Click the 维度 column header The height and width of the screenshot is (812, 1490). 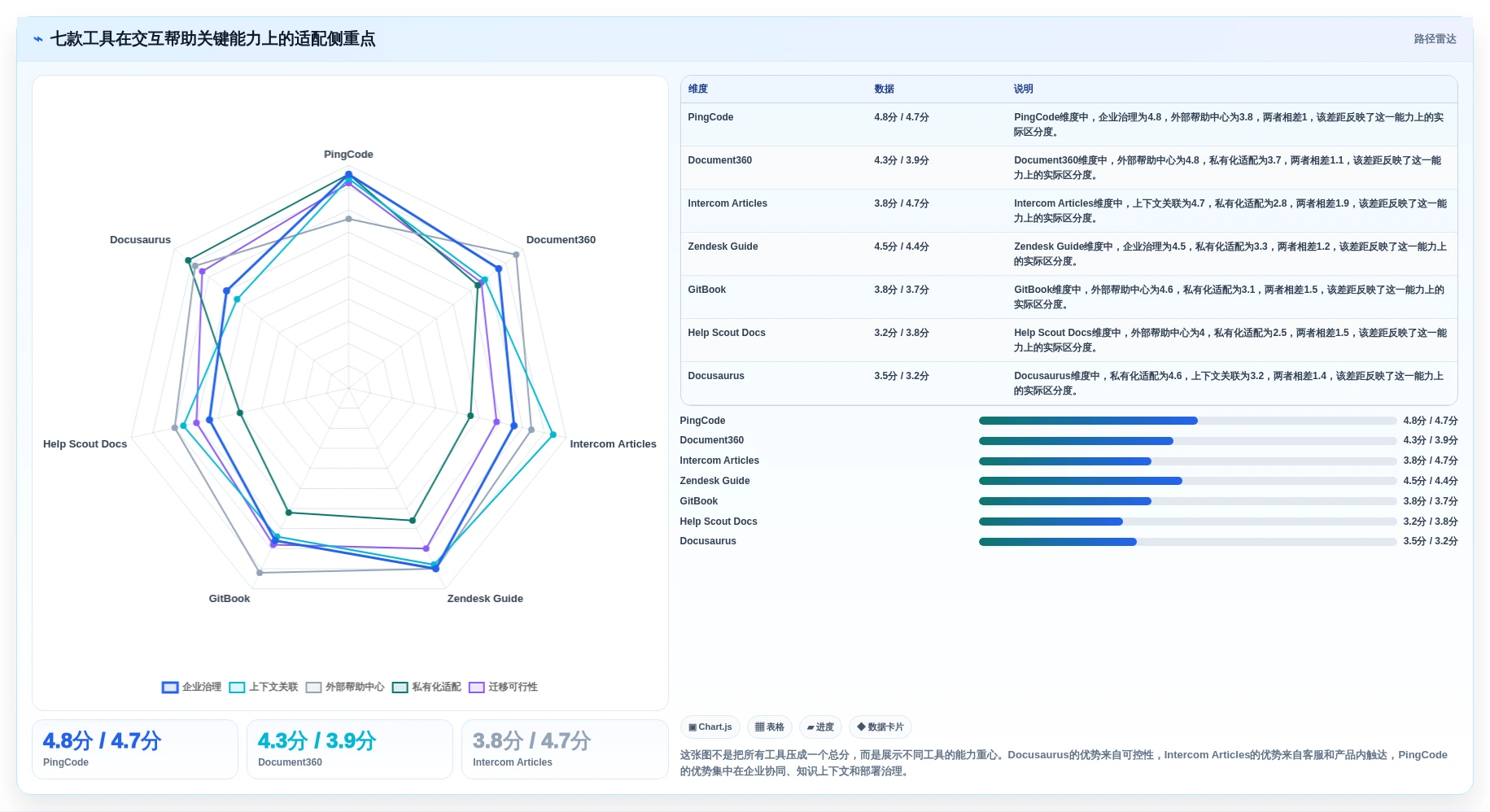[x=698, y=89]
